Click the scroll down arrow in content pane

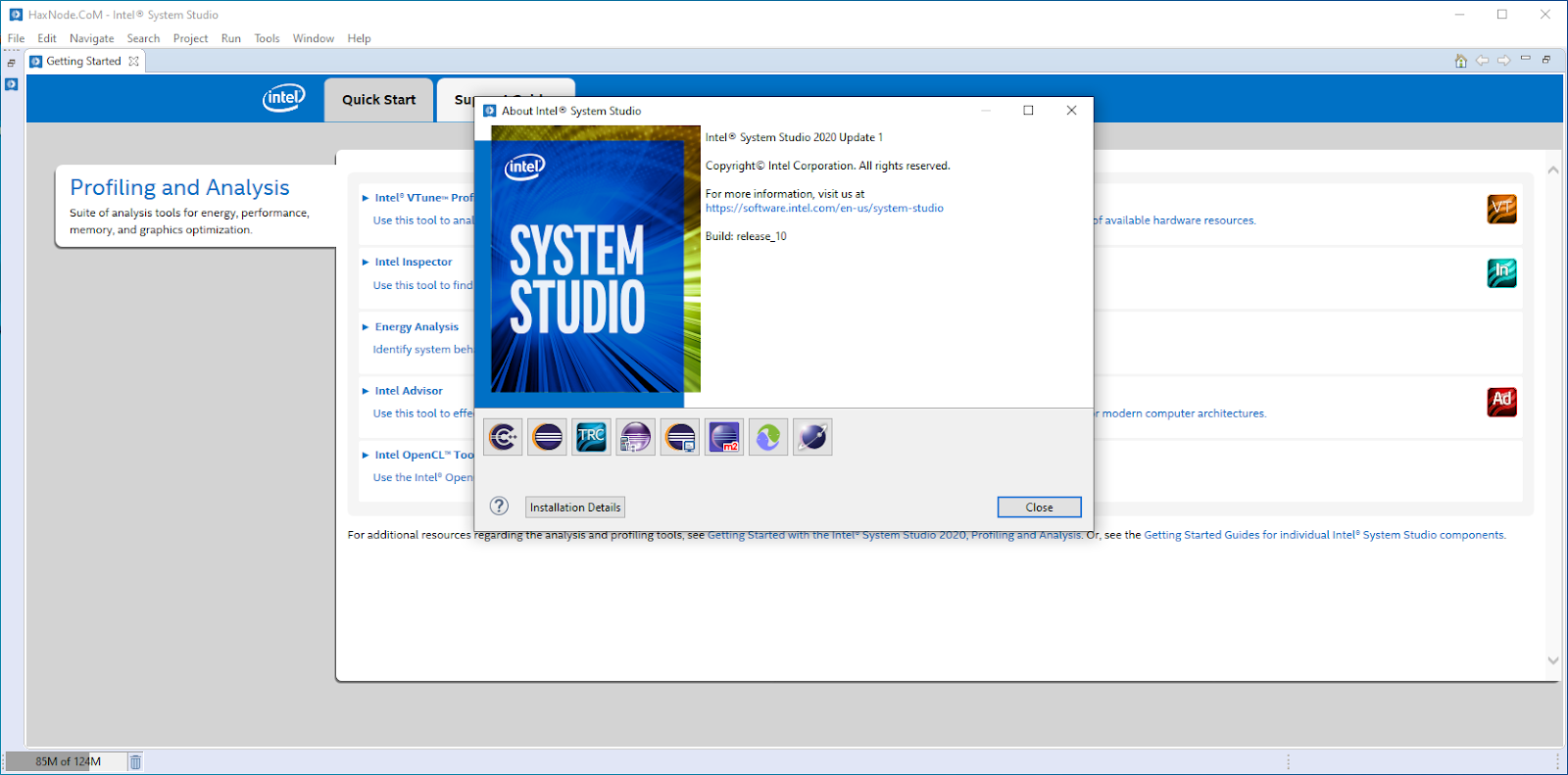coord(1553,660)
